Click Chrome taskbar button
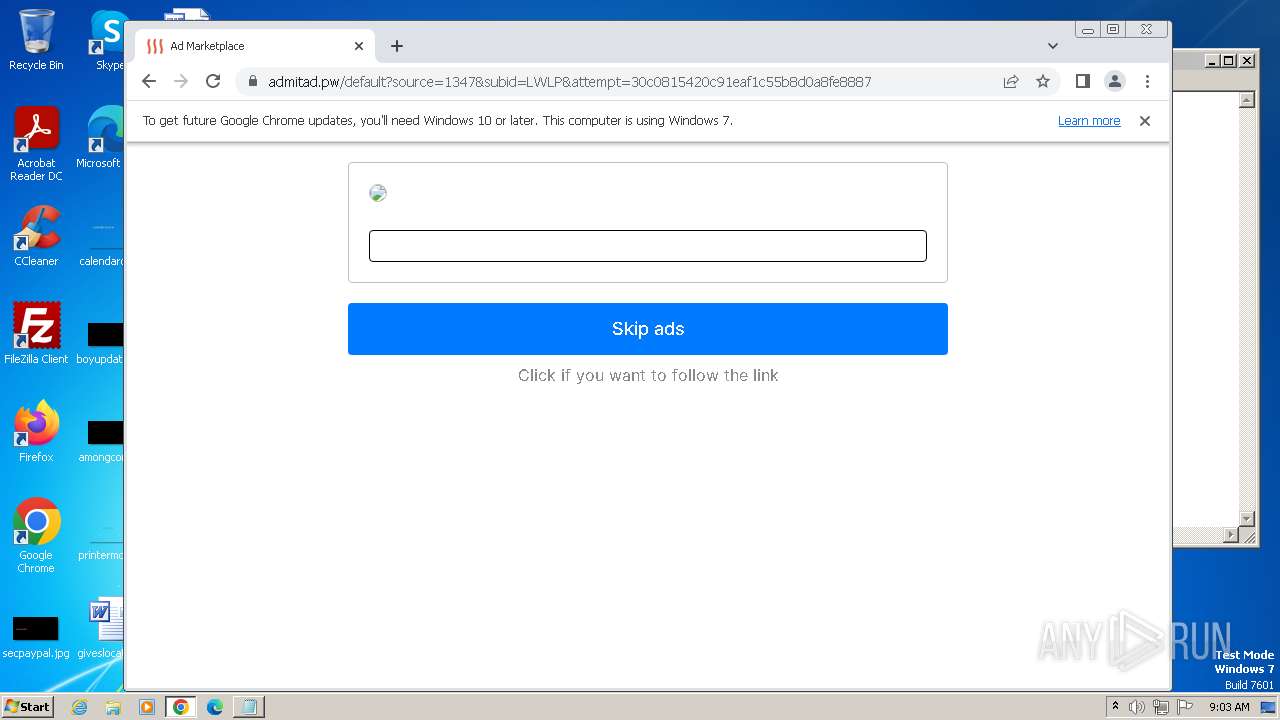The height and width of the screenshot is (720, 1280). (181, 707)
